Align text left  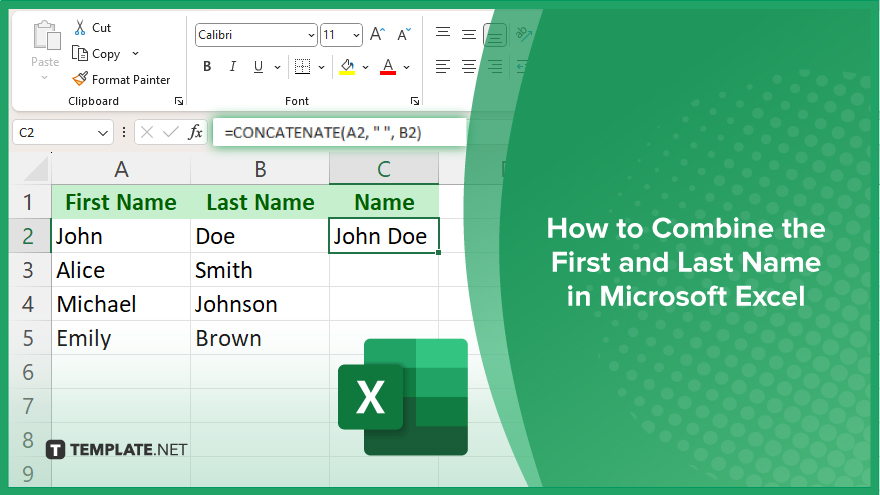(443, 67)
